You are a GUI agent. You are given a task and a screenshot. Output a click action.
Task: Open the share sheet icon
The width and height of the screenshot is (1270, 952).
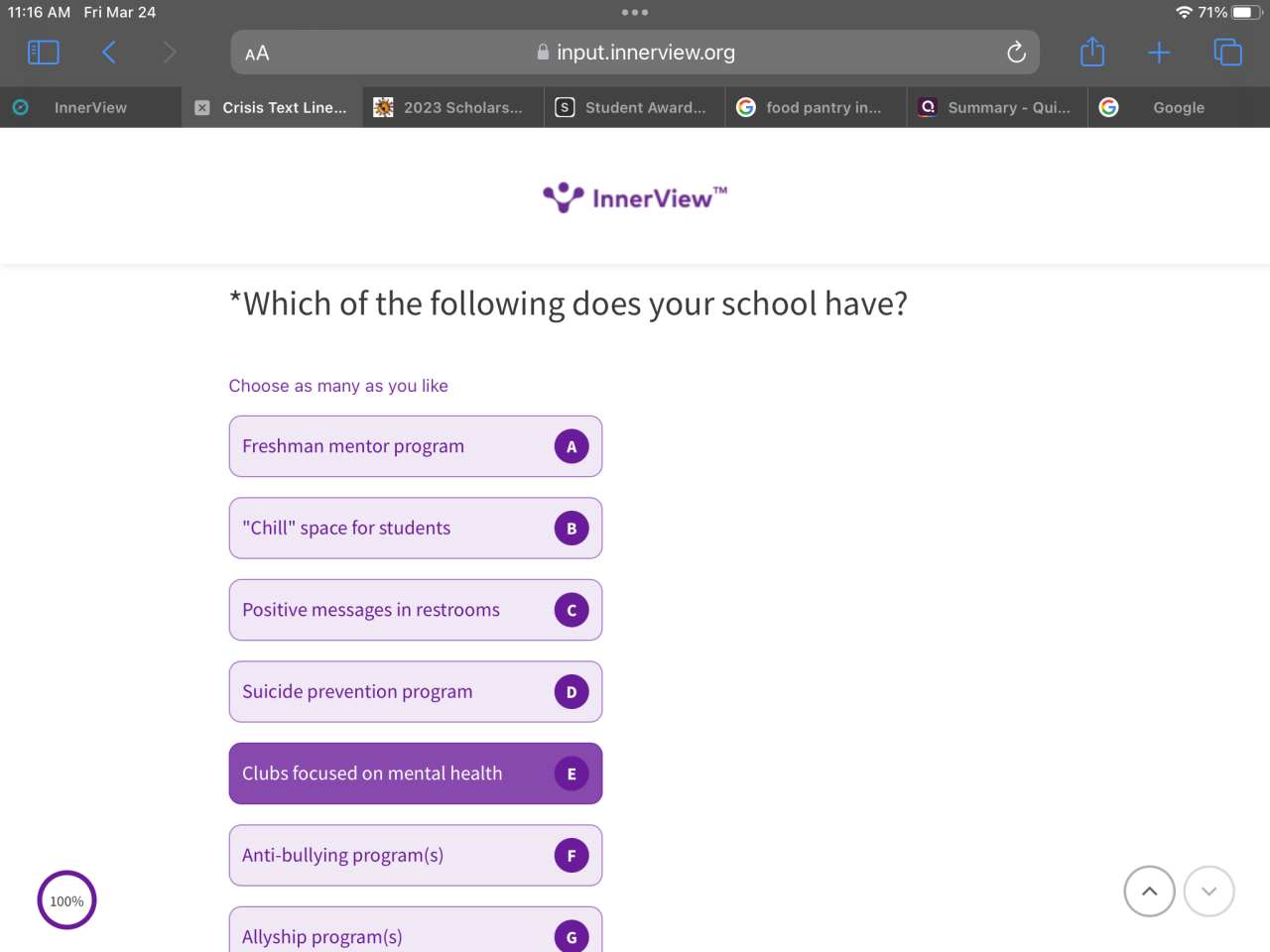point(1092,52)
